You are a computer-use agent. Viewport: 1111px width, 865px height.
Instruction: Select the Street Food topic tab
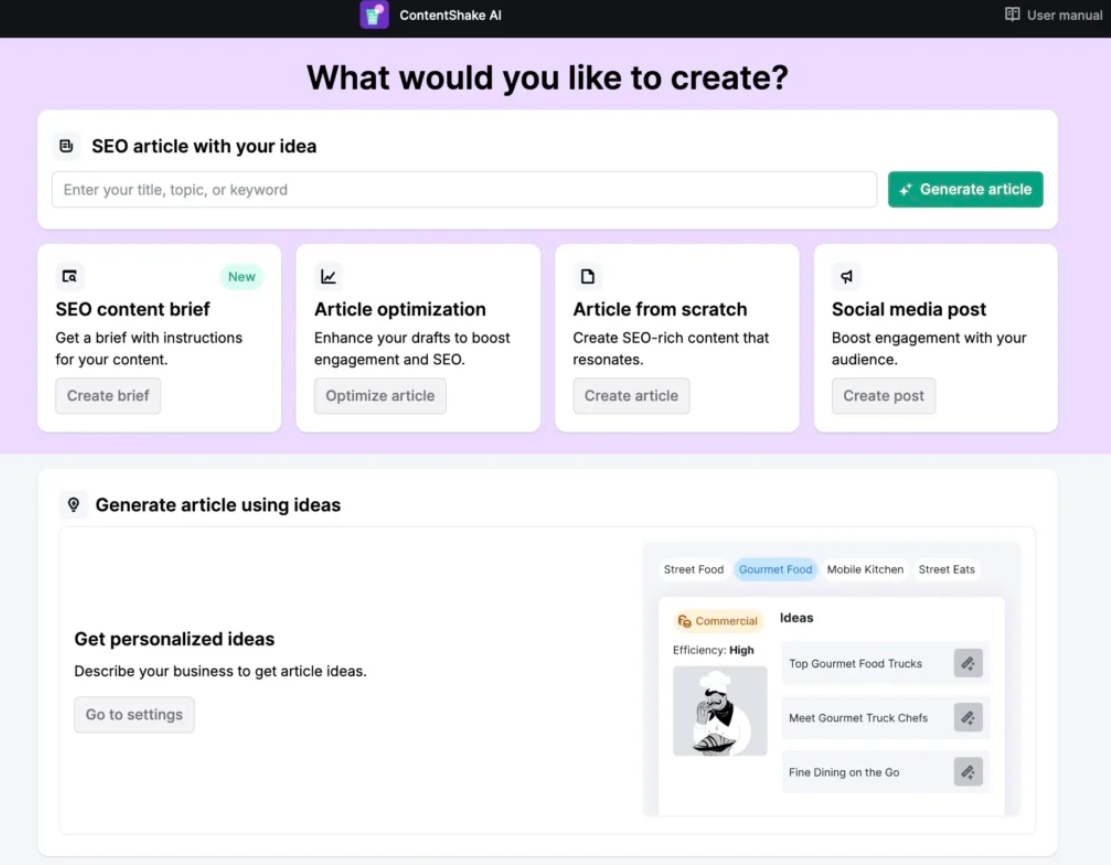click(x=693, y=570)
